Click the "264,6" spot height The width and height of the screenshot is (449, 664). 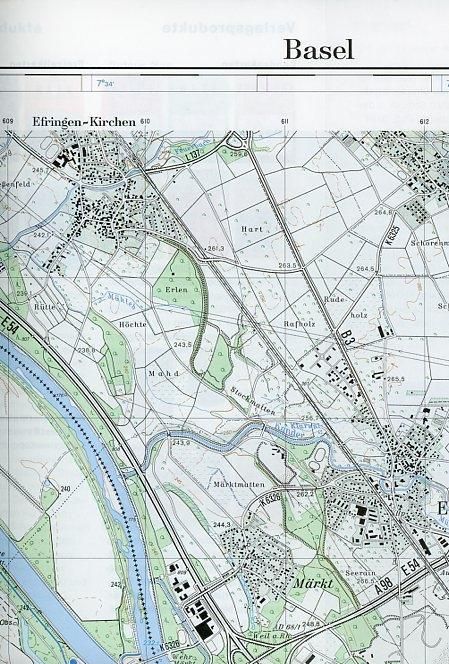pyautogui.click(x=383, y=213)
